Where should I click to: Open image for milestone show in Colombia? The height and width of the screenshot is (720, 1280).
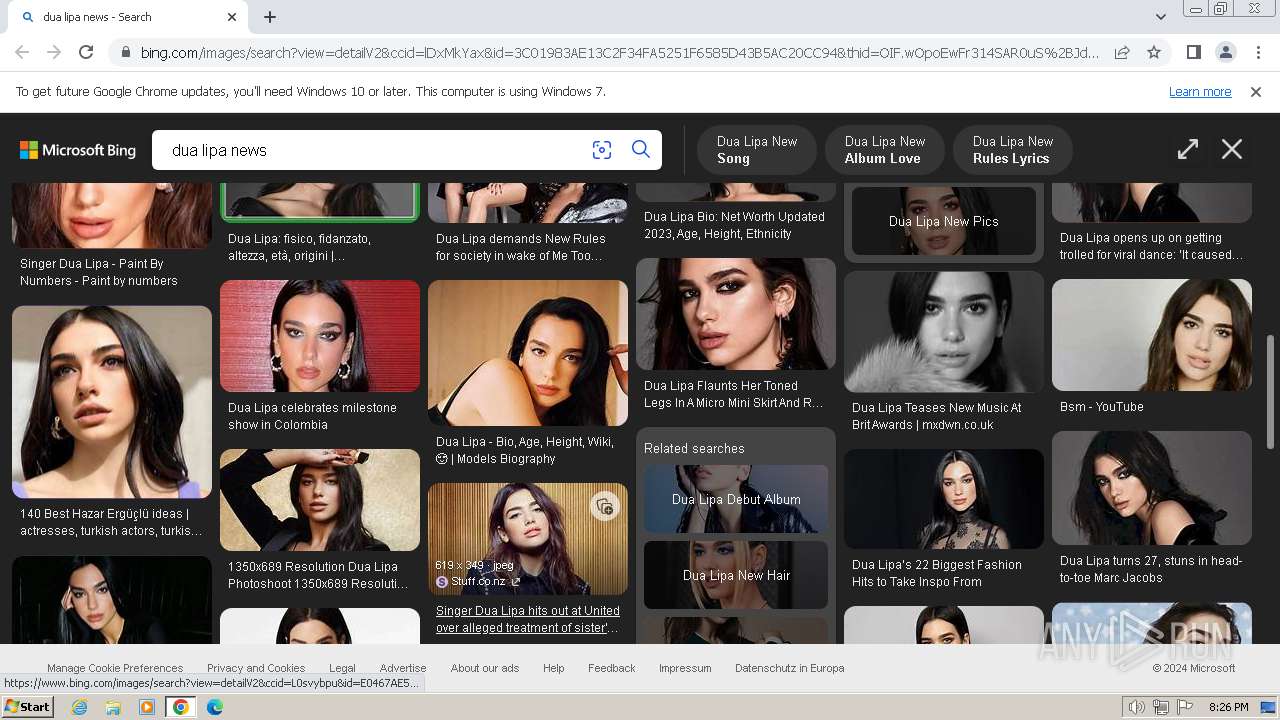coord(320,336)
